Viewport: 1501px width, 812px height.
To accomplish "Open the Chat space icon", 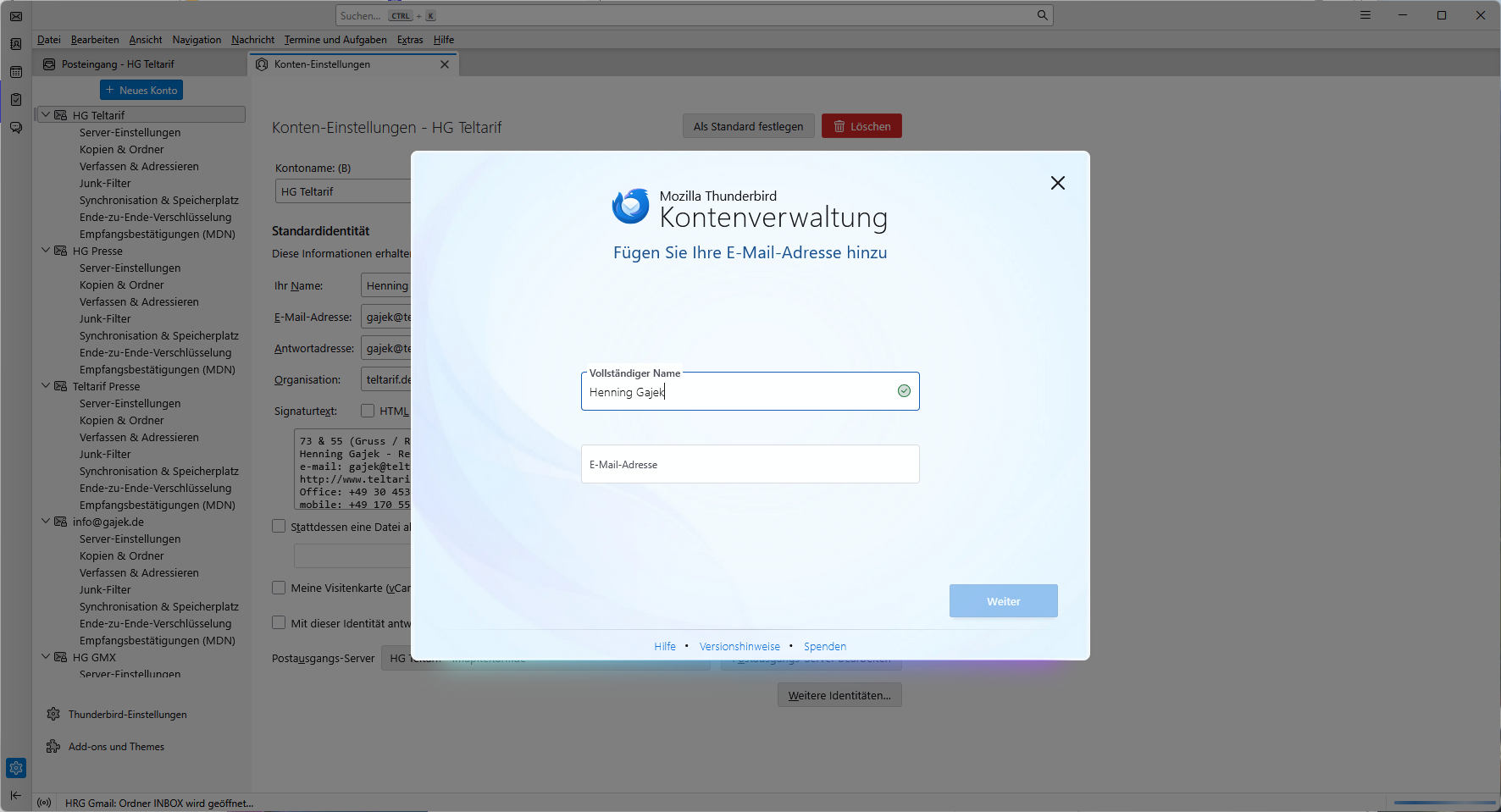I will (16, 128).
